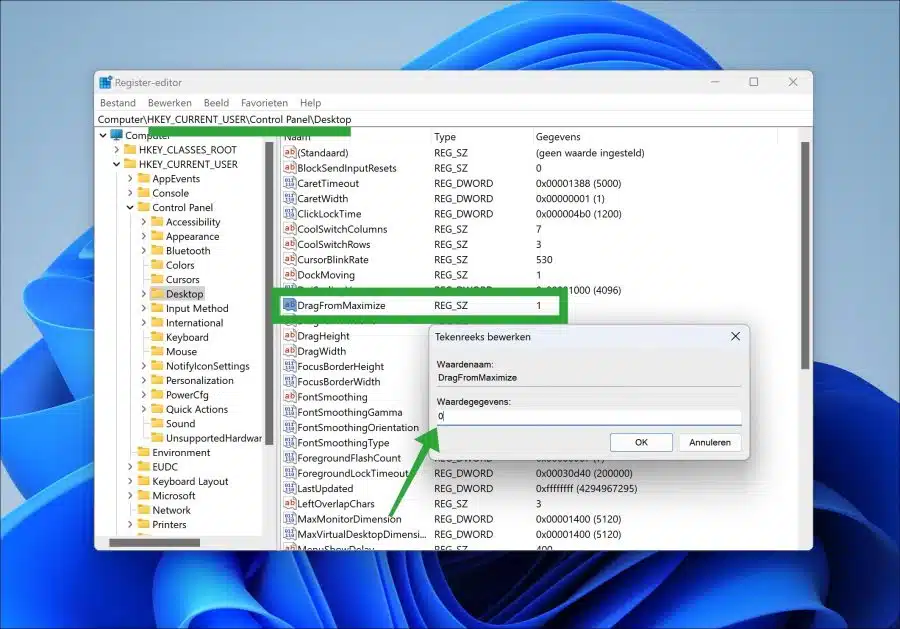
Task: Click the registry path address bar
Action: [453, 119]
